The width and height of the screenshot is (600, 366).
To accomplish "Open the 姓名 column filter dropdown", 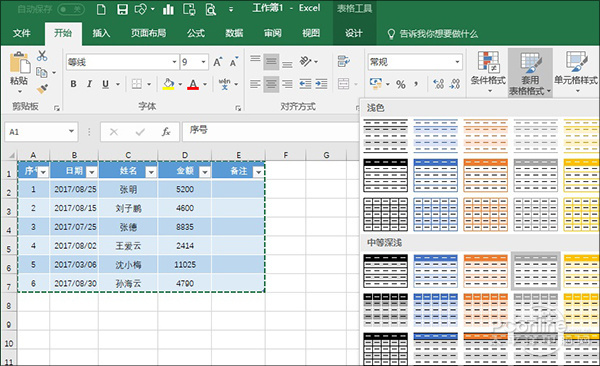I will [x=151, y=172].
